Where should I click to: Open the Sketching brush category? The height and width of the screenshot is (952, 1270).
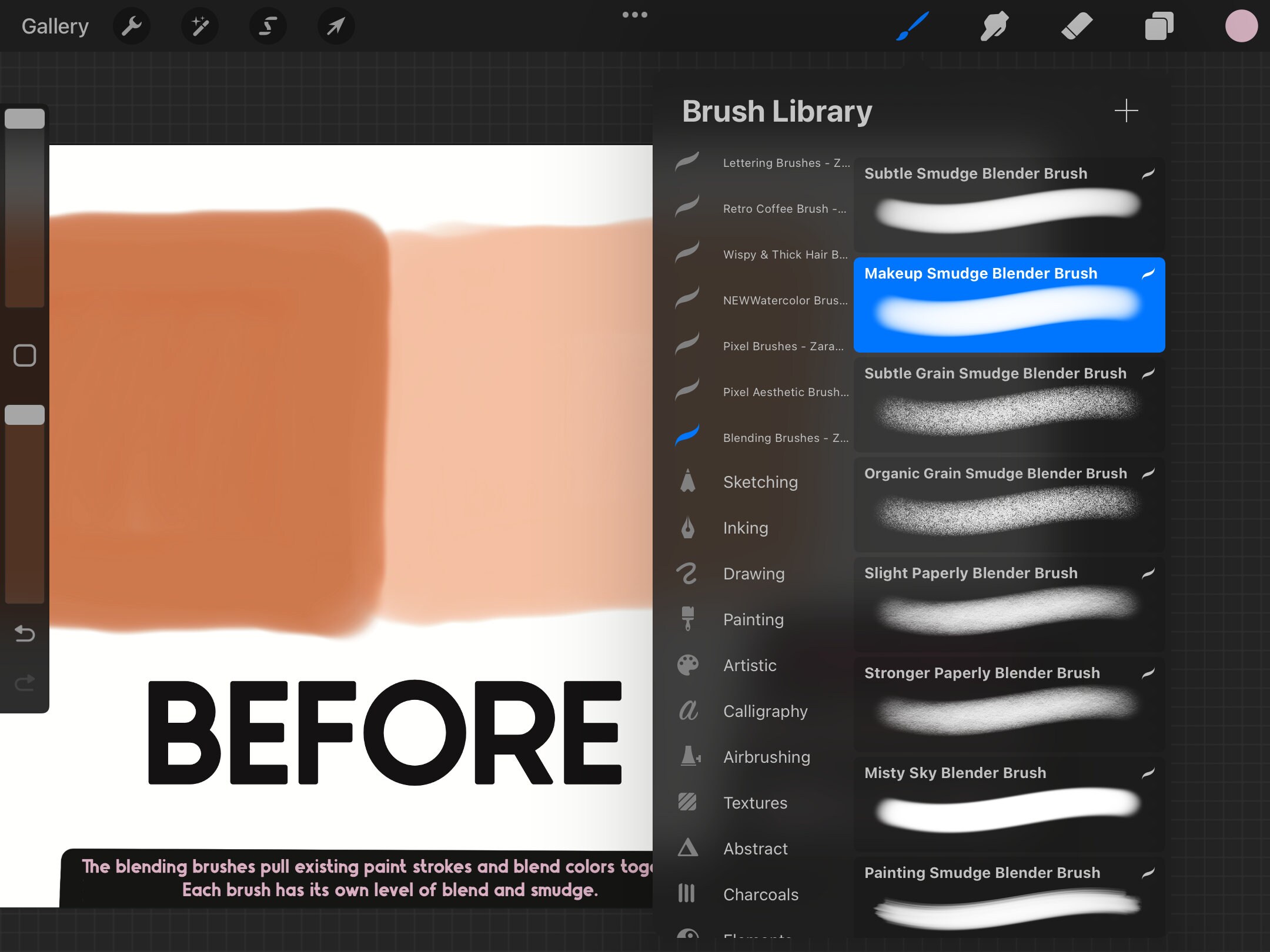coord(760,482)
